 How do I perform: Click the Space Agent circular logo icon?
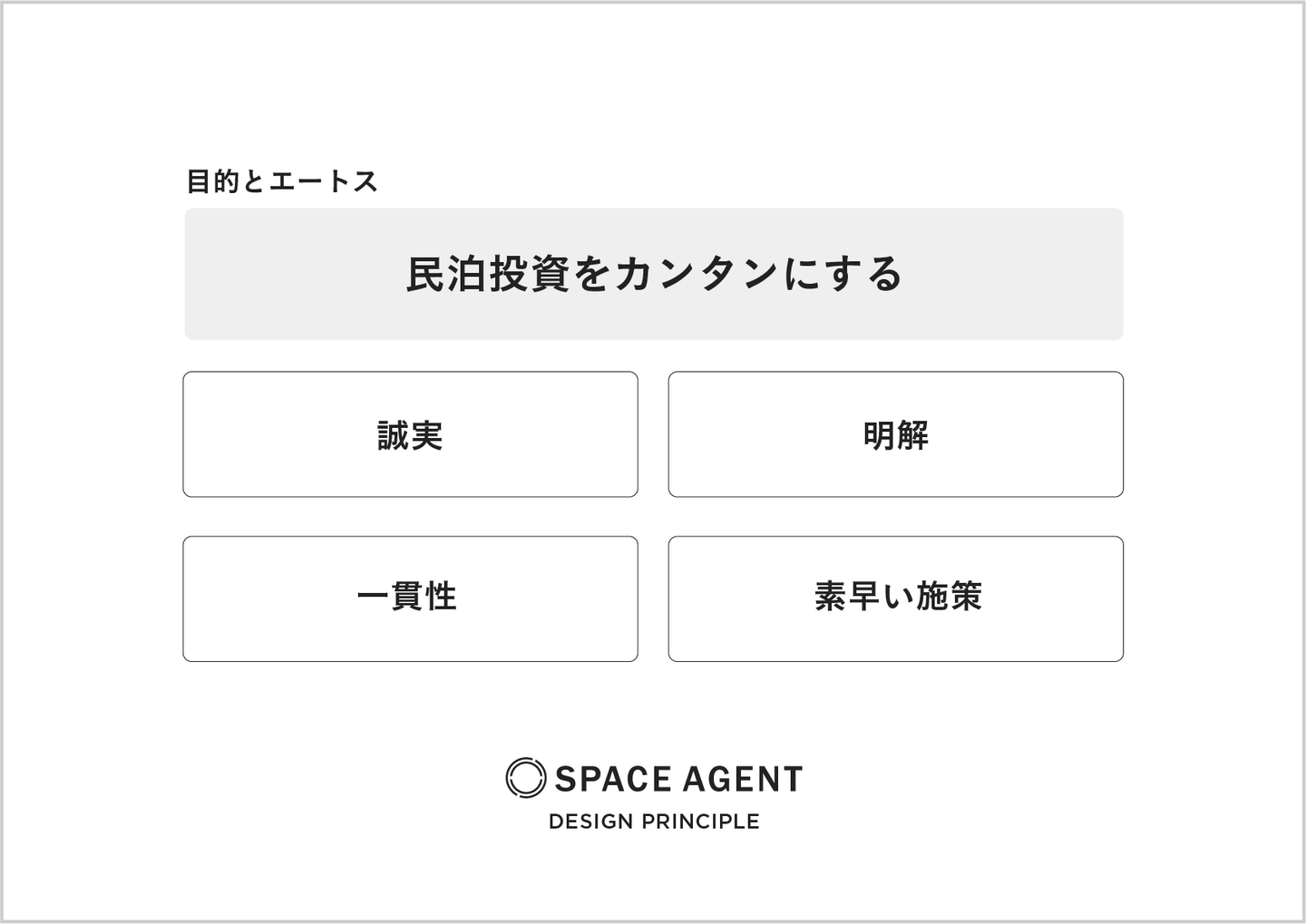[525, 778]
